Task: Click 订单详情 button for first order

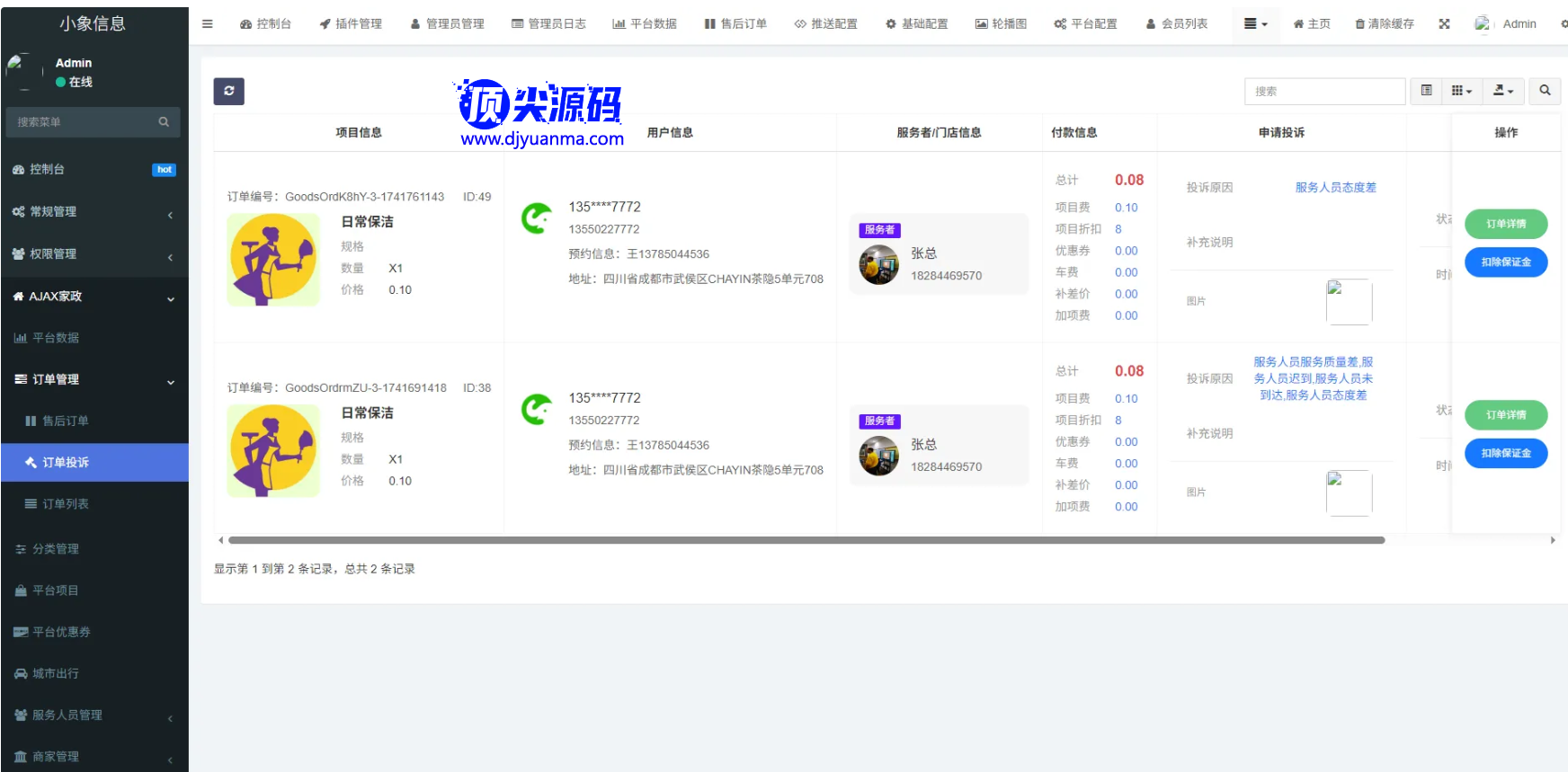Action: tap(1505, 224)
